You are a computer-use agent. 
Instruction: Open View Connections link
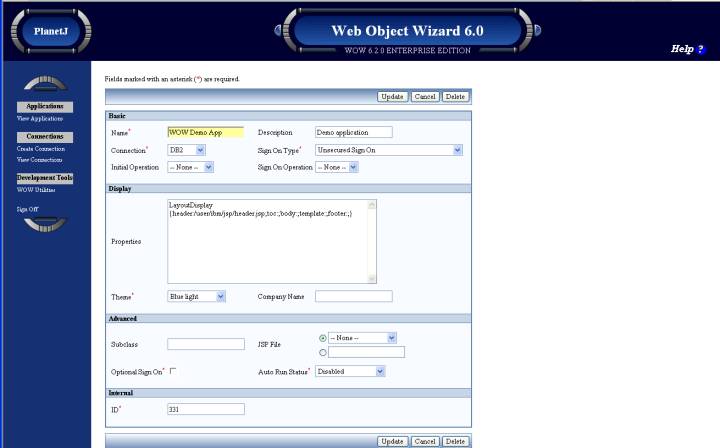tap(39, 160)
